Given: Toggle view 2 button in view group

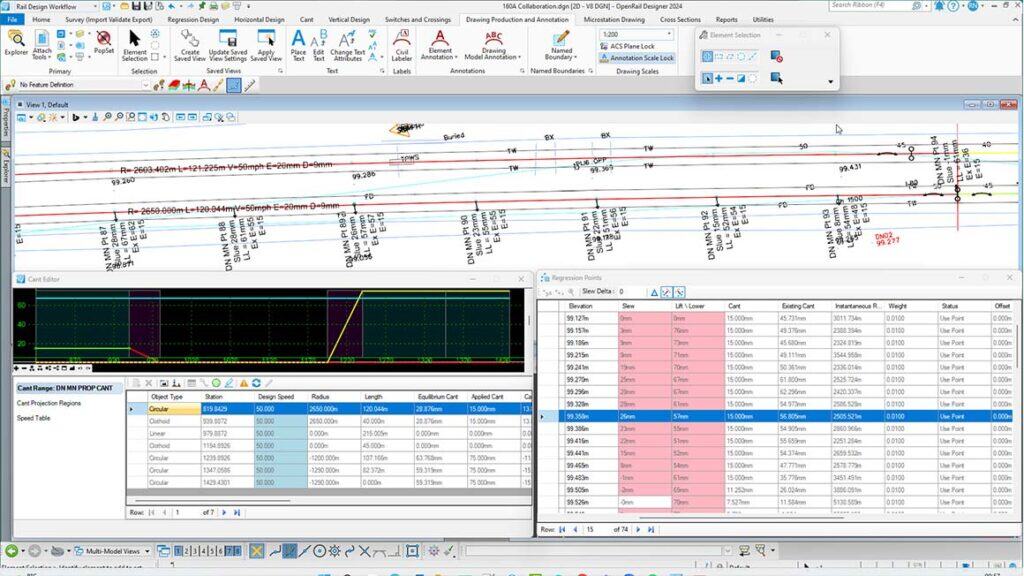Looking at the screenshot, I should [186, 551].
